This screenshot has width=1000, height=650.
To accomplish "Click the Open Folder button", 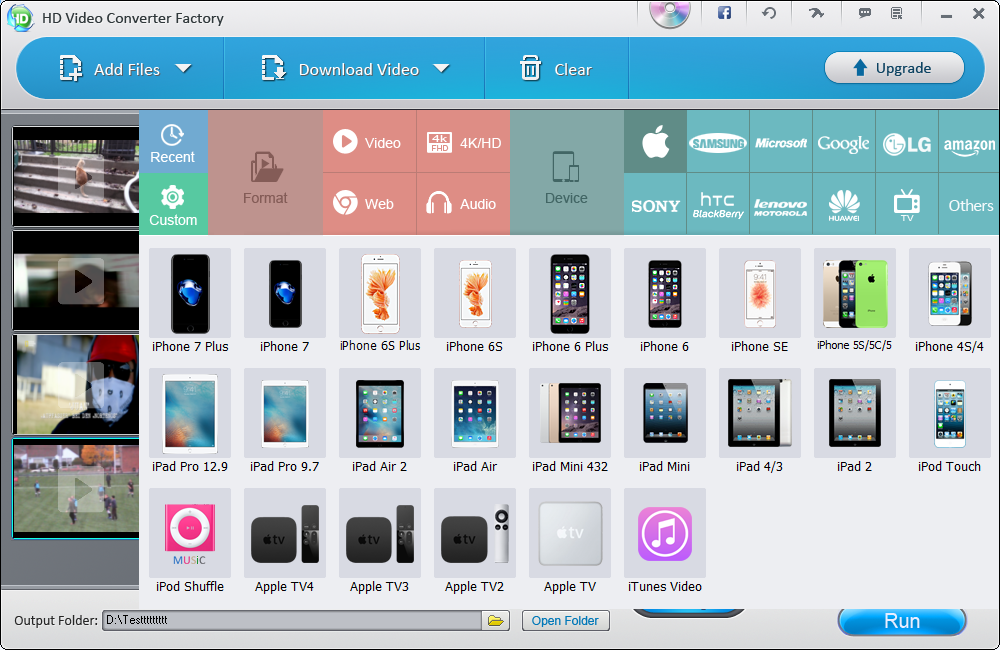I will [565, 621].
